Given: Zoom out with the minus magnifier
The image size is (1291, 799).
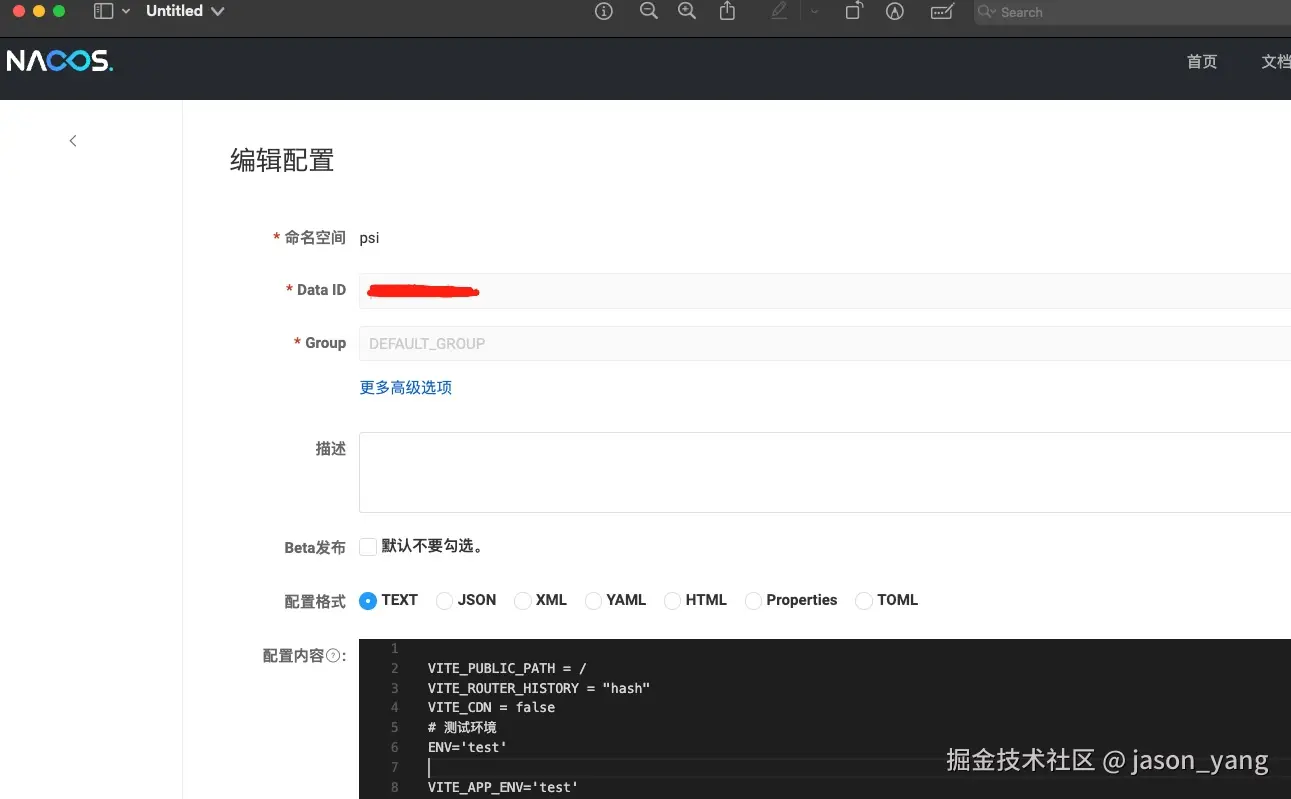Looking at the screenshot, I should point(649,11).
